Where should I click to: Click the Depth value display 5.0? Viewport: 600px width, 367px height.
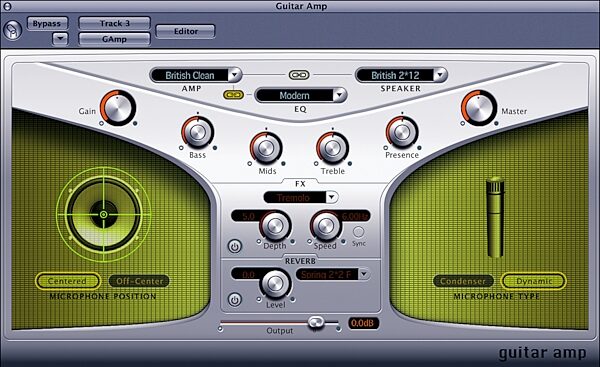coord(247,216)
